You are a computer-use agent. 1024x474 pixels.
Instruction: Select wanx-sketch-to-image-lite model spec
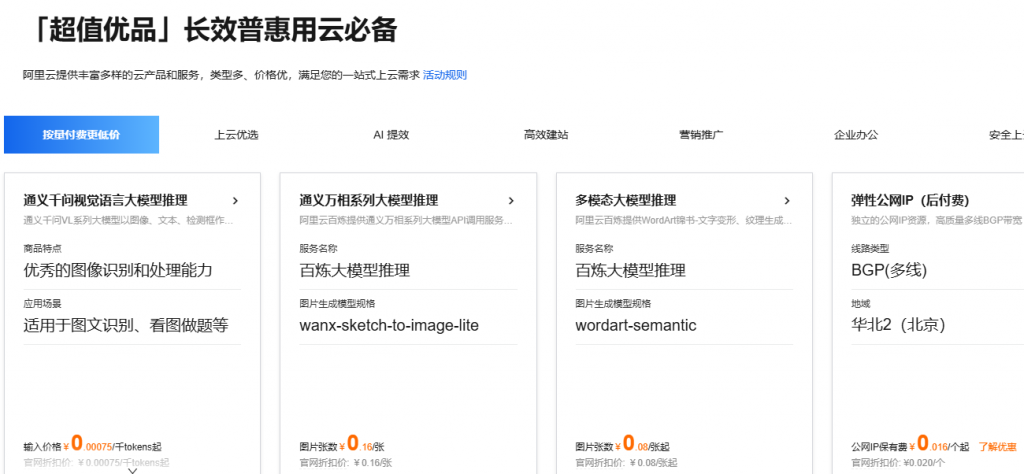[389, 325]
